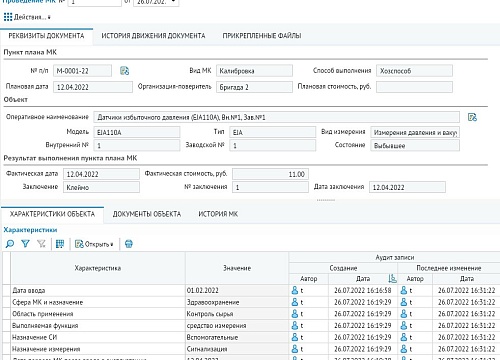Open the document date dropdown arrow
The width and height of the screenshot is (500, 360).
click(174, 2)
